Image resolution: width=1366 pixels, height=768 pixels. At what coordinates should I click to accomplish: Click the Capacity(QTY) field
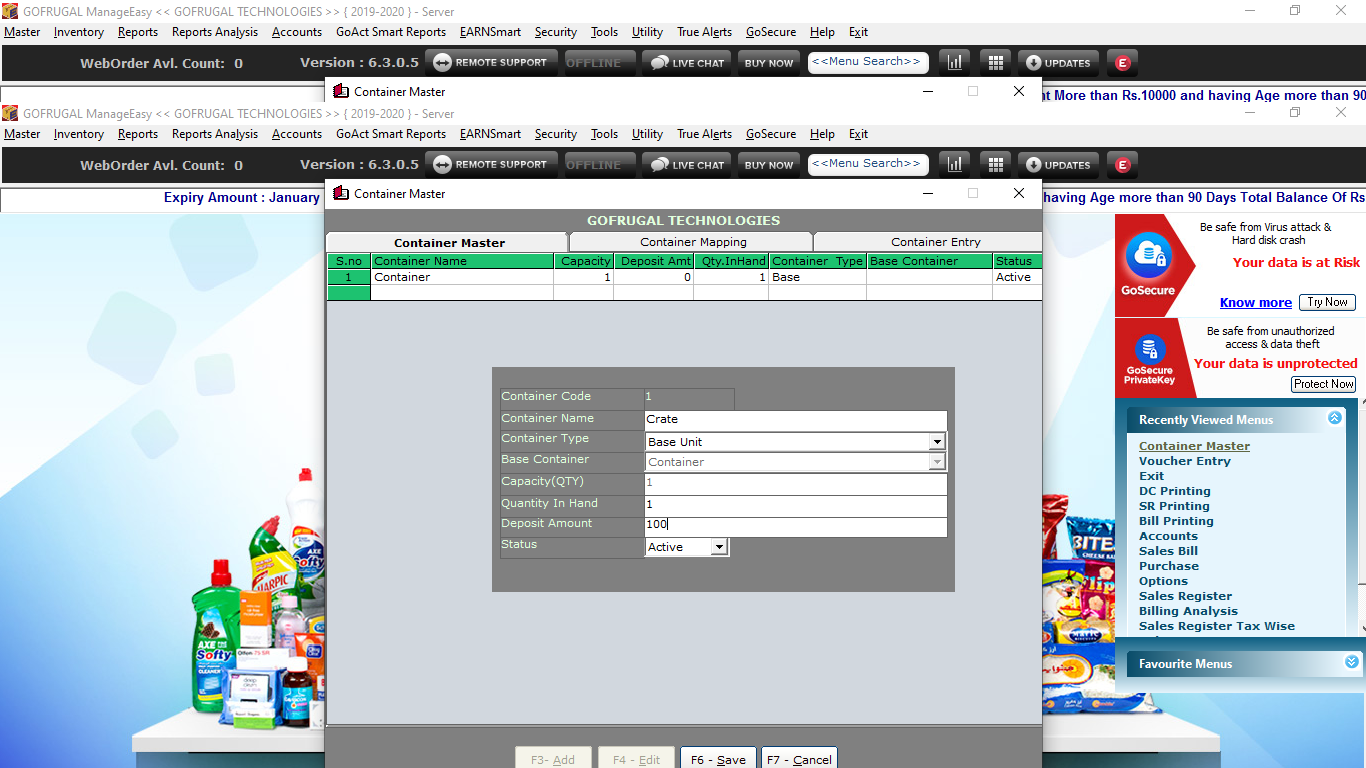(x=795, y=483)
